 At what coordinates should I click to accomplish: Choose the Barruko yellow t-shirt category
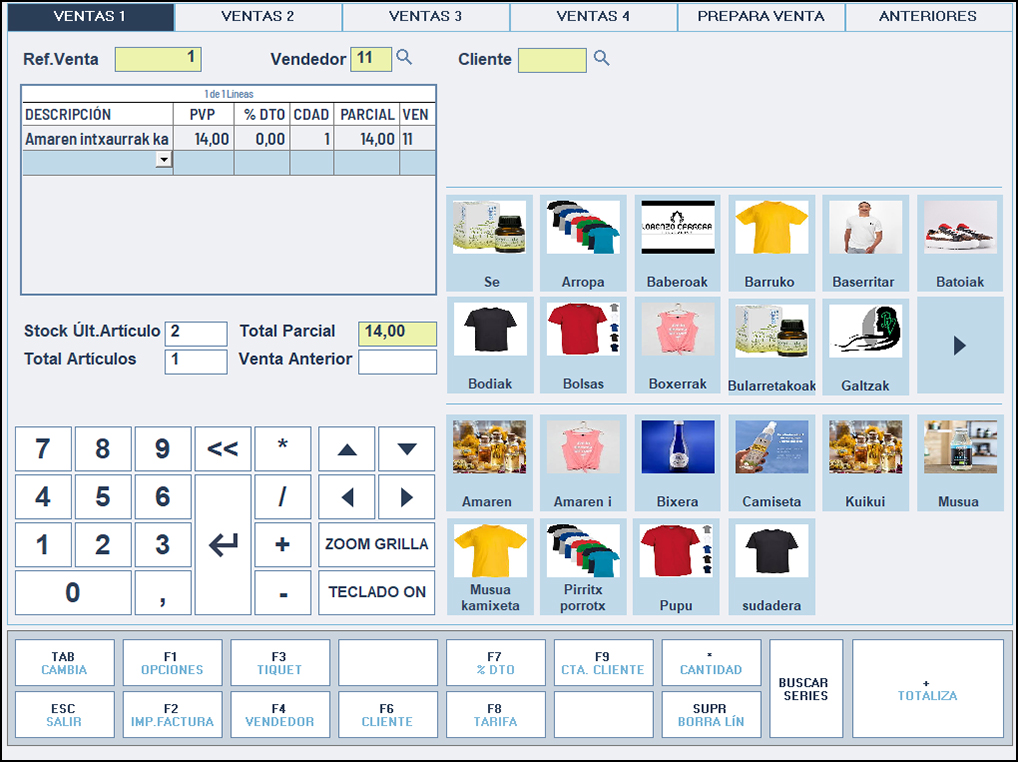point(770,243)
